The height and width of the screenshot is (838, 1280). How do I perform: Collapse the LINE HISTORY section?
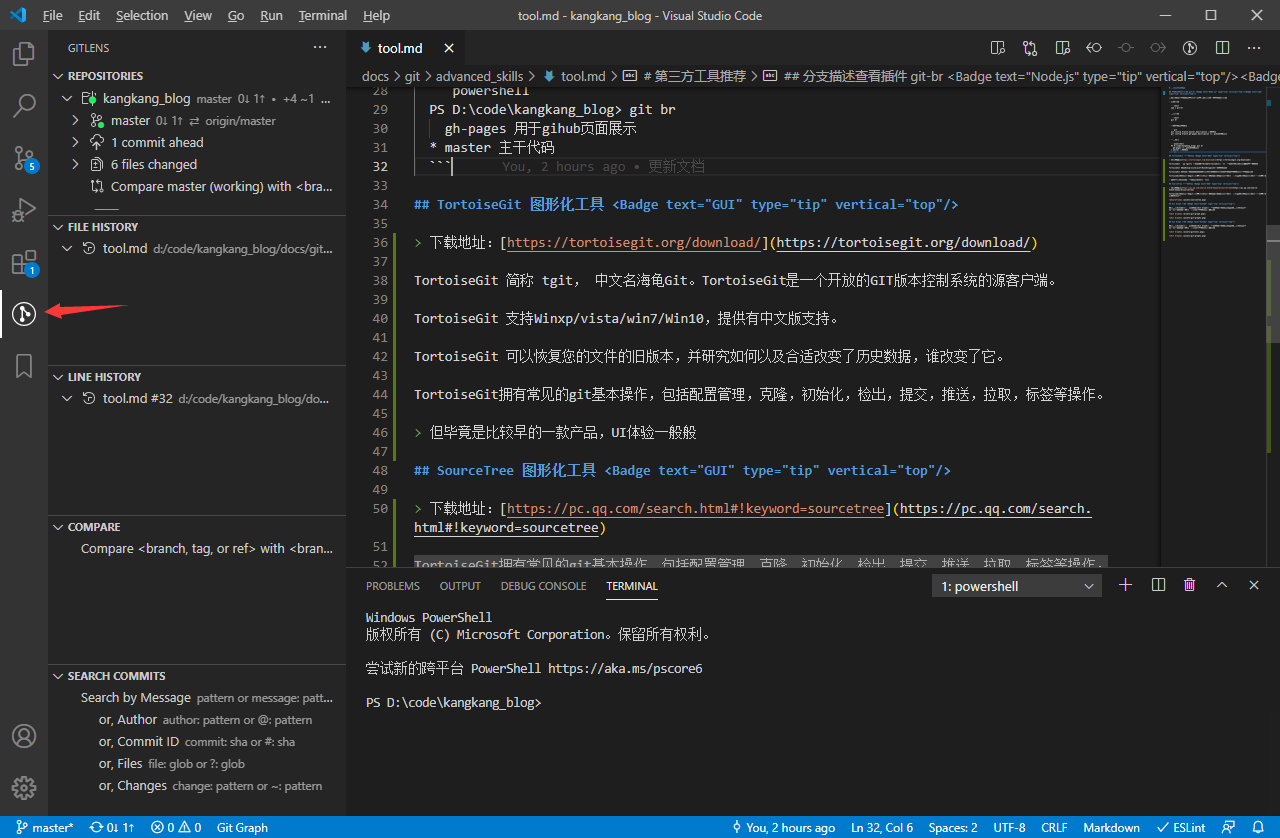point(58,377)
